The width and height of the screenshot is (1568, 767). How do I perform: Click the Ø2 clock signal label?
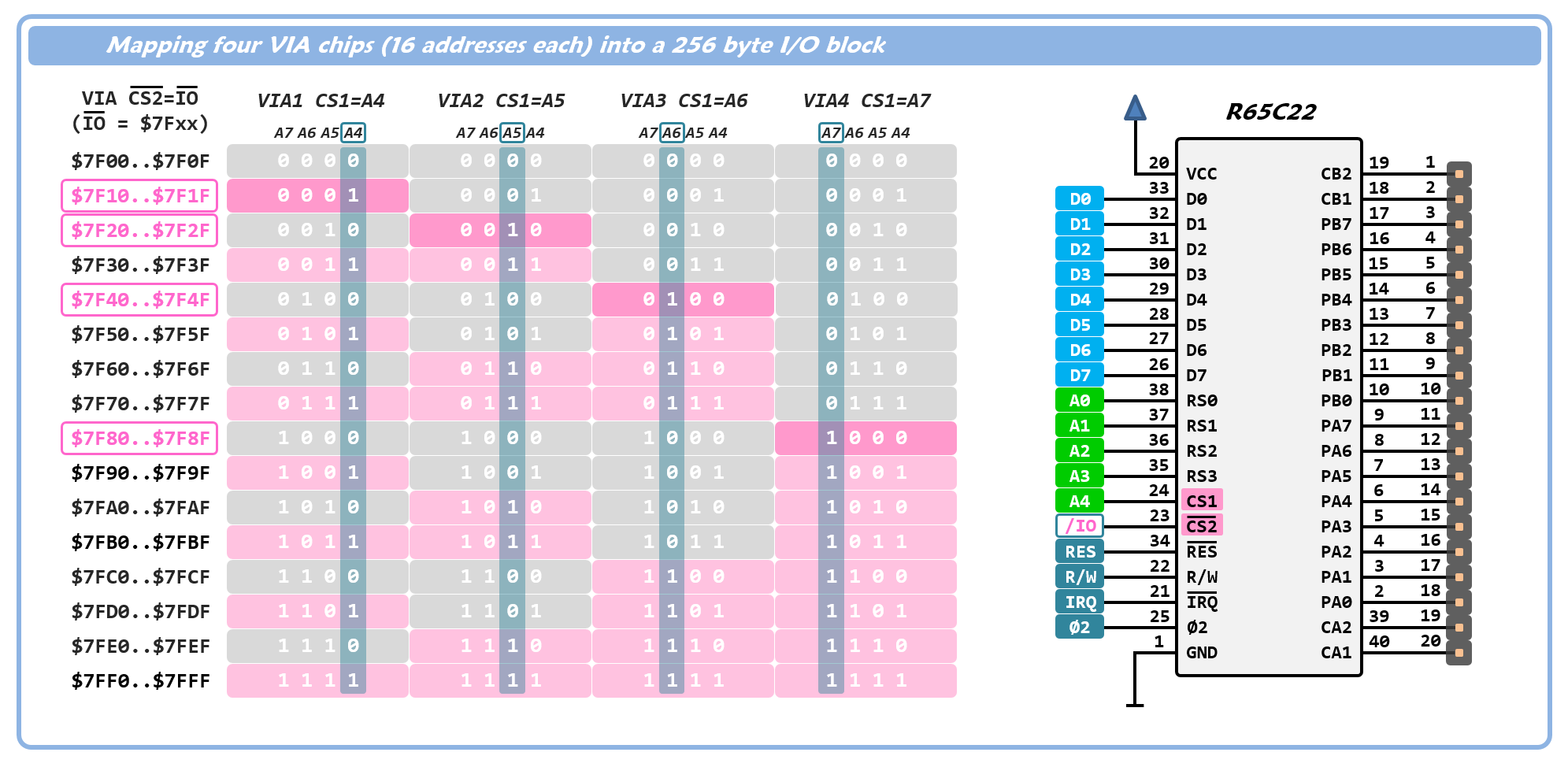click(1079, 628)
